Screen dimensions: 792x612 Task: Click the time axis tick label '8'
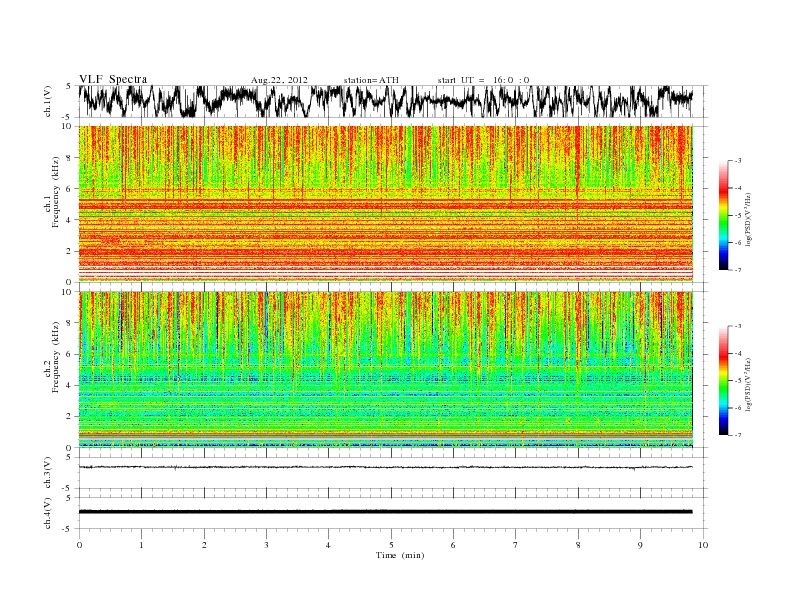pyautogui.click(x=578, y=545)
